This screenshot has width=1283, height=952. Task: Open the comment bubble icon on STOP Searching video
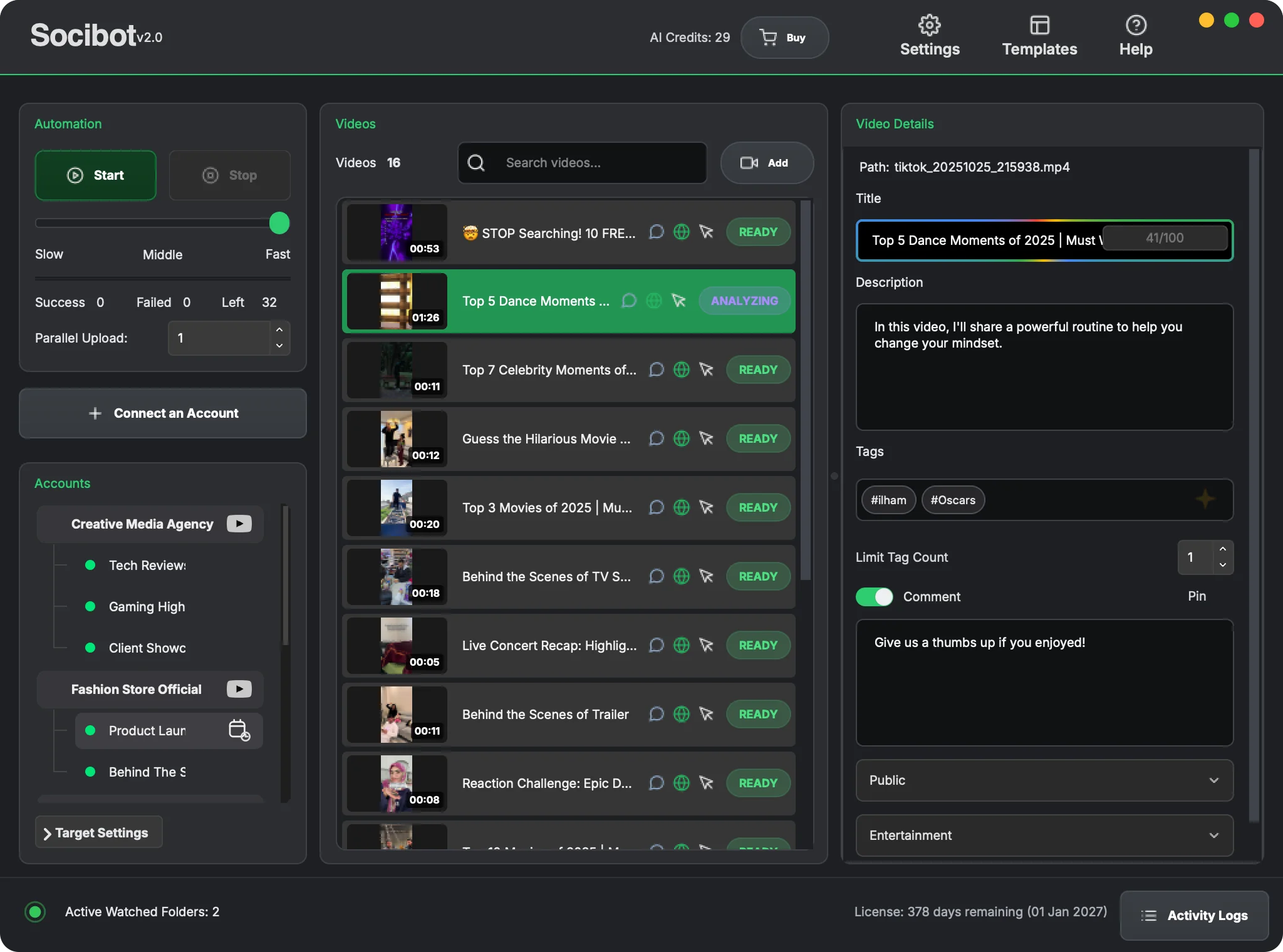pyautogui.click(x=656, y=232)
